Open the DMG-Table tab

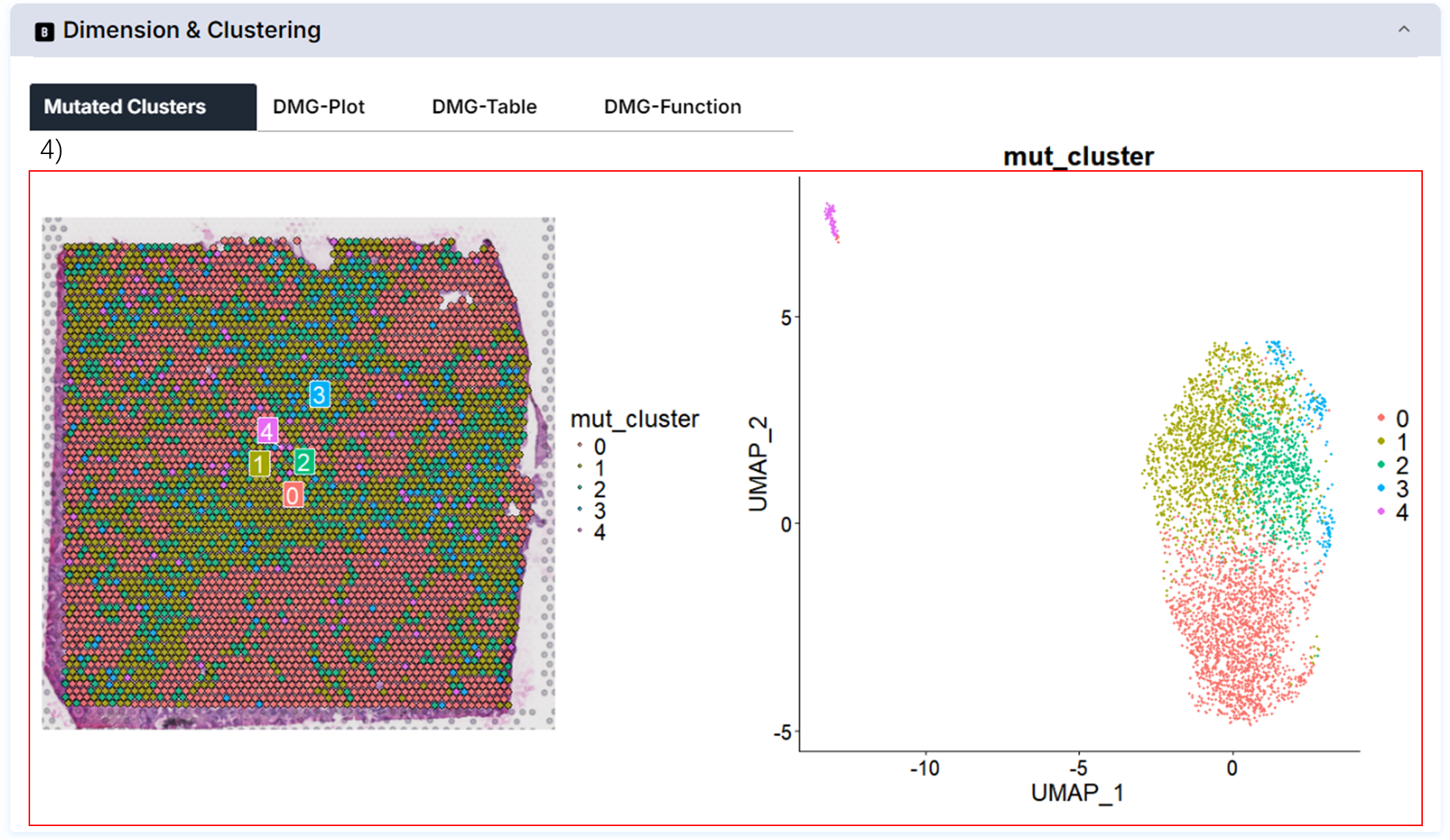484,107
